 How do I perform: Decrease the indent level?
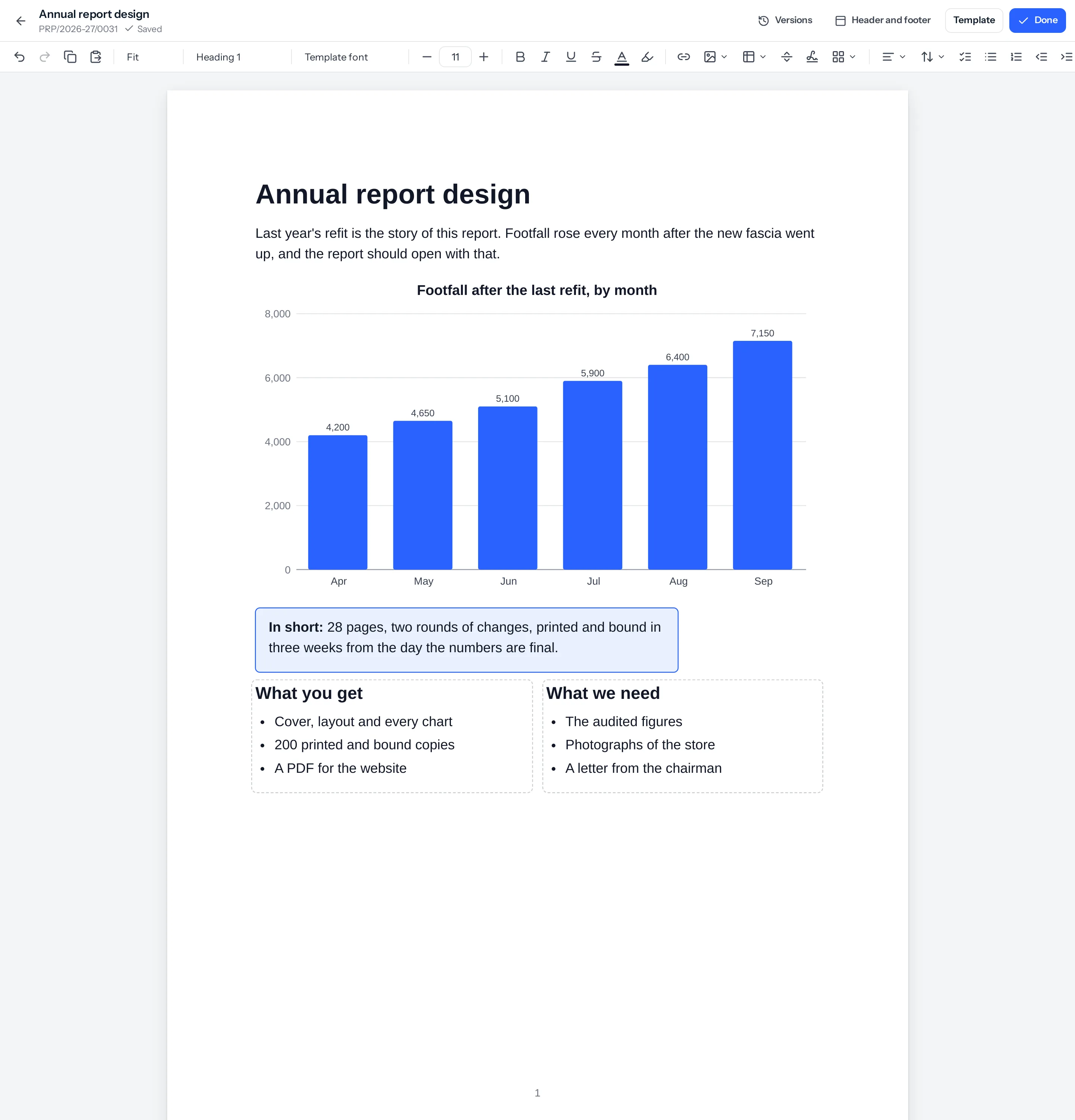pyautogui.click(x=1041, y=57)
